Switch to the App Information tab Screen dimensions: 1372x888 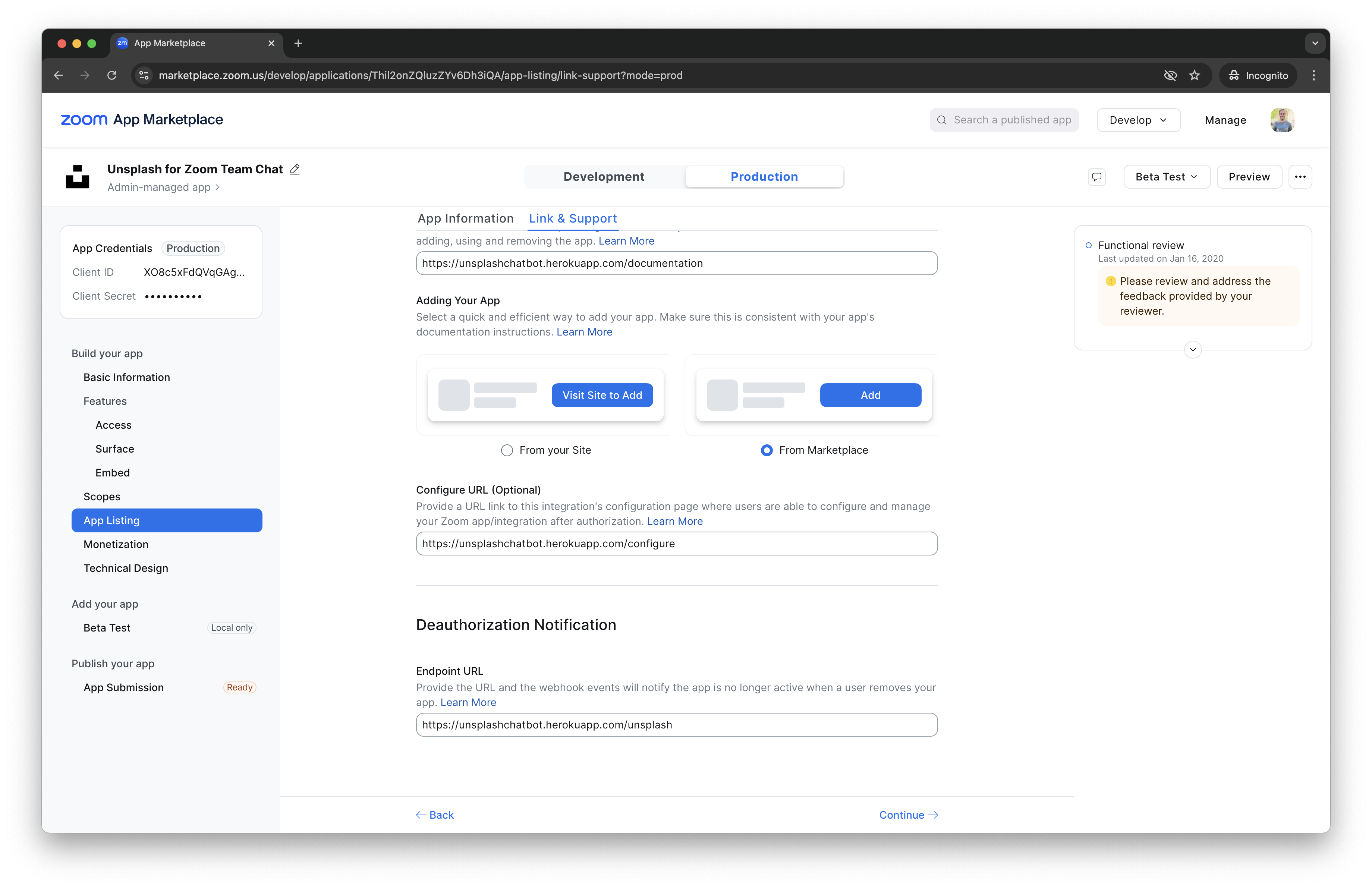[x=465, y=218]
